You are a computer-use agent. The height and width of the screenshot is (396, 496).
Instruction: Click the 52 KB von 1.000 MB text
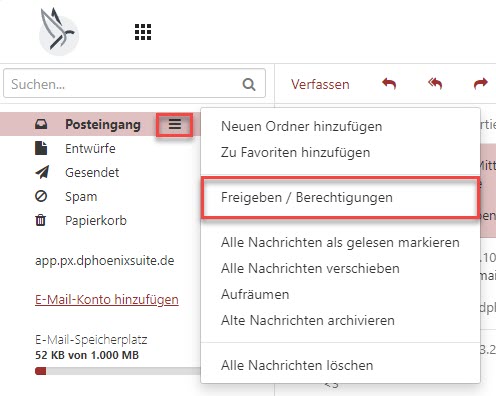click(87, 355)
